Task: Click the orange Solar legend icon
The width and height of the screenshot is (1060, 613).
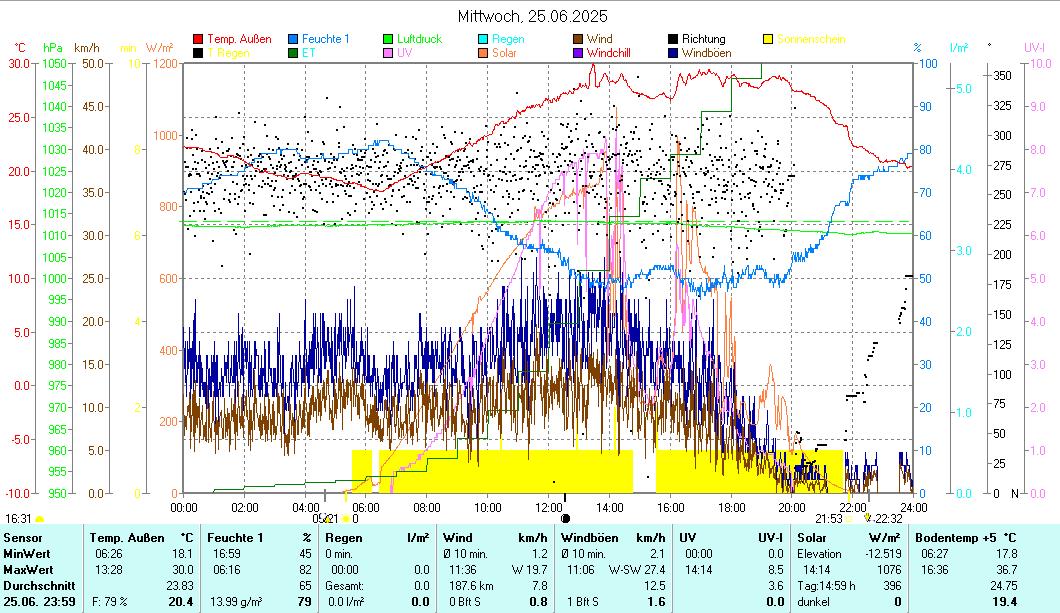Action: tap(483, 53)
